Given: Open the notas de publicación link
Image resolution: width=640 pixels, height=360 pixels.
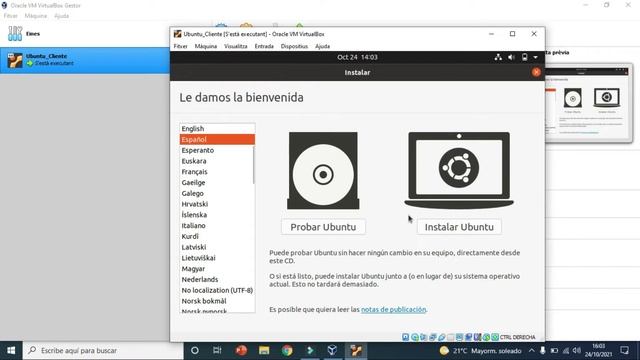Looking at the screenshot, I should (x=393, y=309).
